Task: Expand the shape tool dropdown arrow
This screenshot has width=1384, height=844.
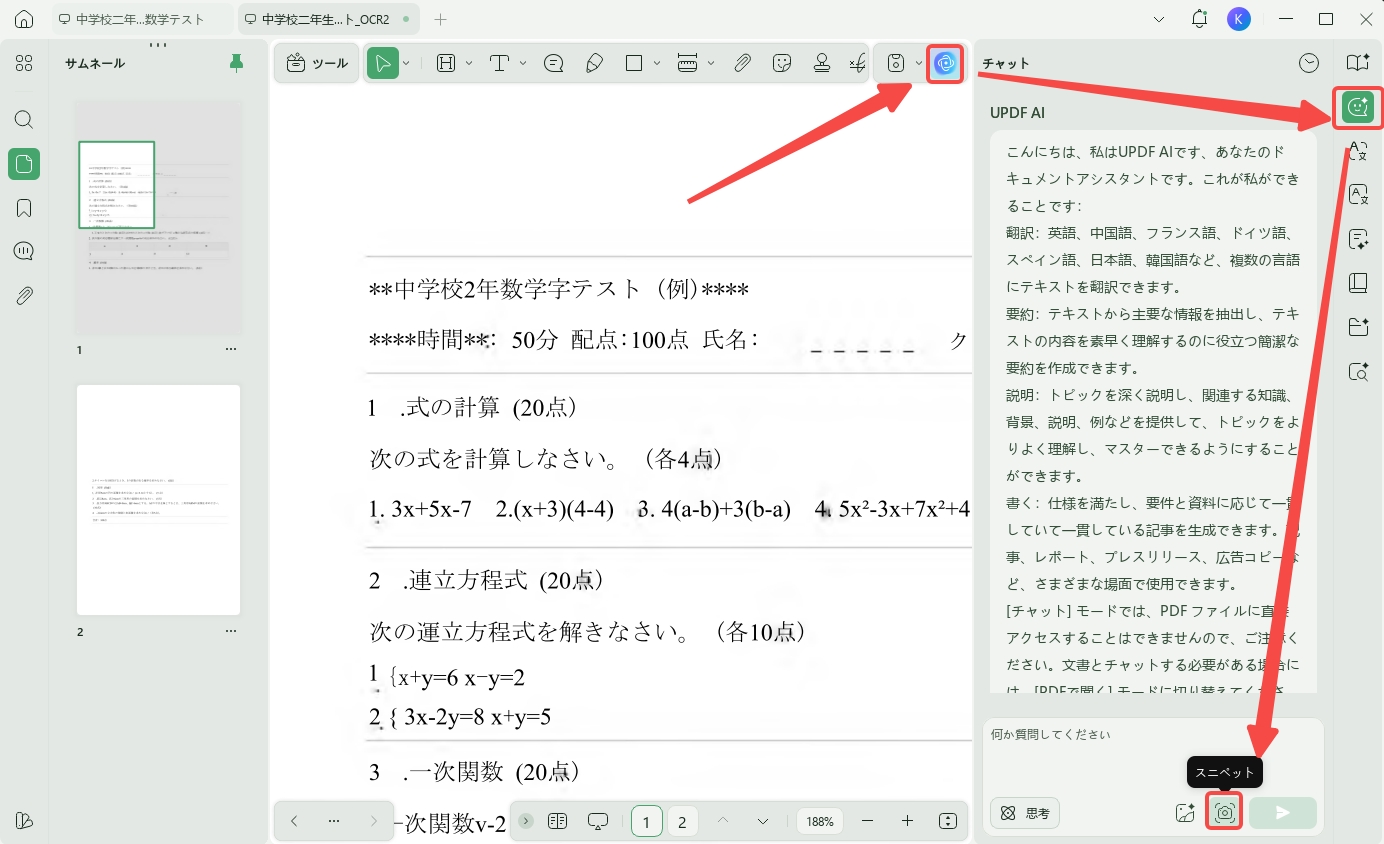Action: pos(657,63)
